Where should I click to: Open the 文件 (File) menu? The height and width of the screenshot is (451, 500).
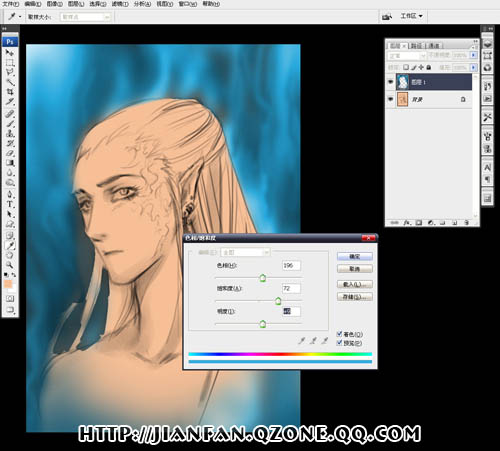[11, 4]
